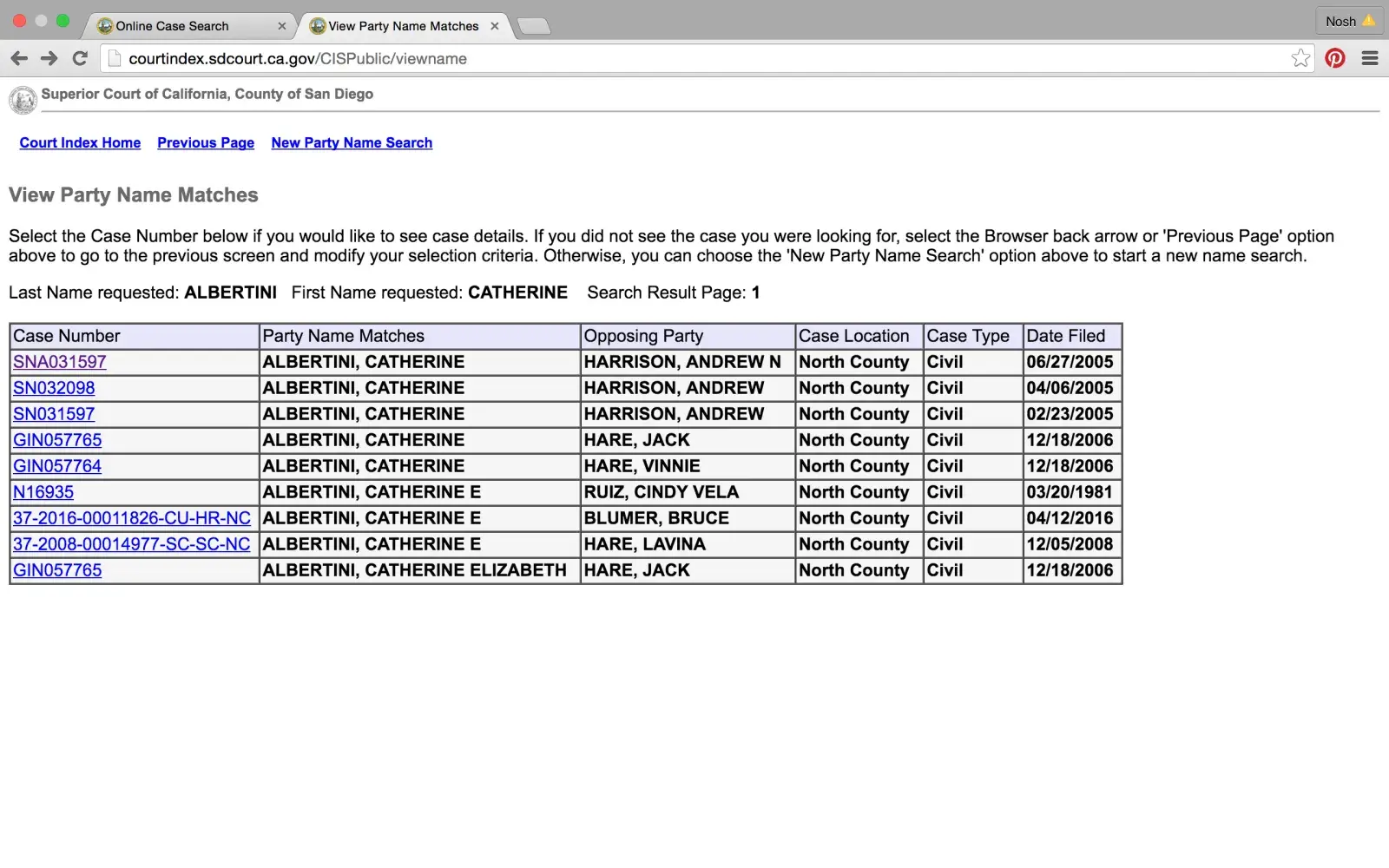Open case 37-2008-00014977-SC-SC-NC
Screen dimensions: 1389x868
click(x=132, y=544)
